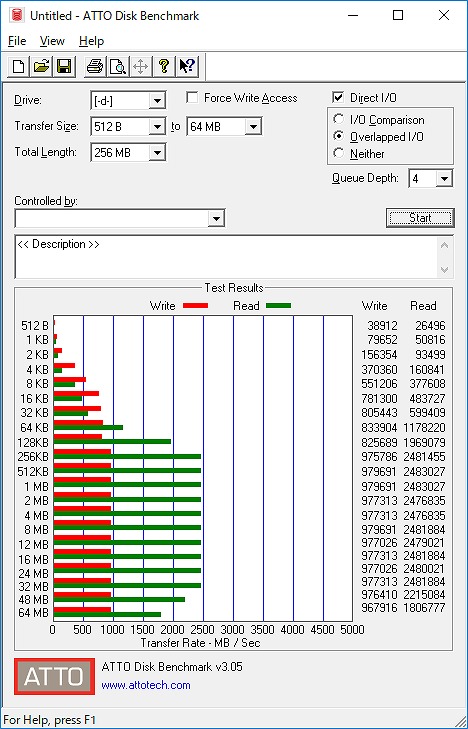This screenshot has height=729, width=468.
Task: Click the Read column header
Action: pos(423,305)
